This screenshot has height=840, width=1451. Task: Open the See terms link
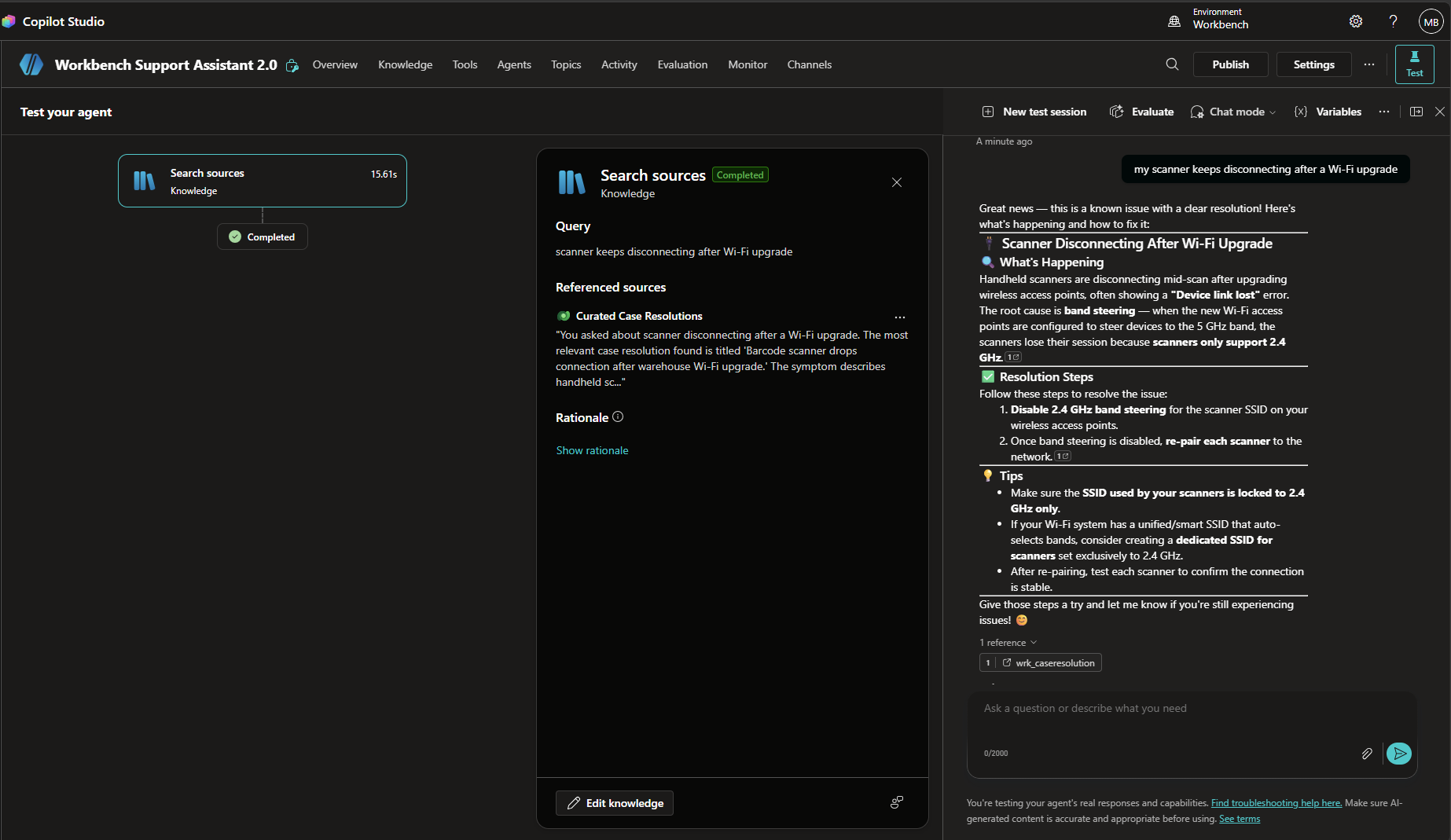click(1239, 819)
